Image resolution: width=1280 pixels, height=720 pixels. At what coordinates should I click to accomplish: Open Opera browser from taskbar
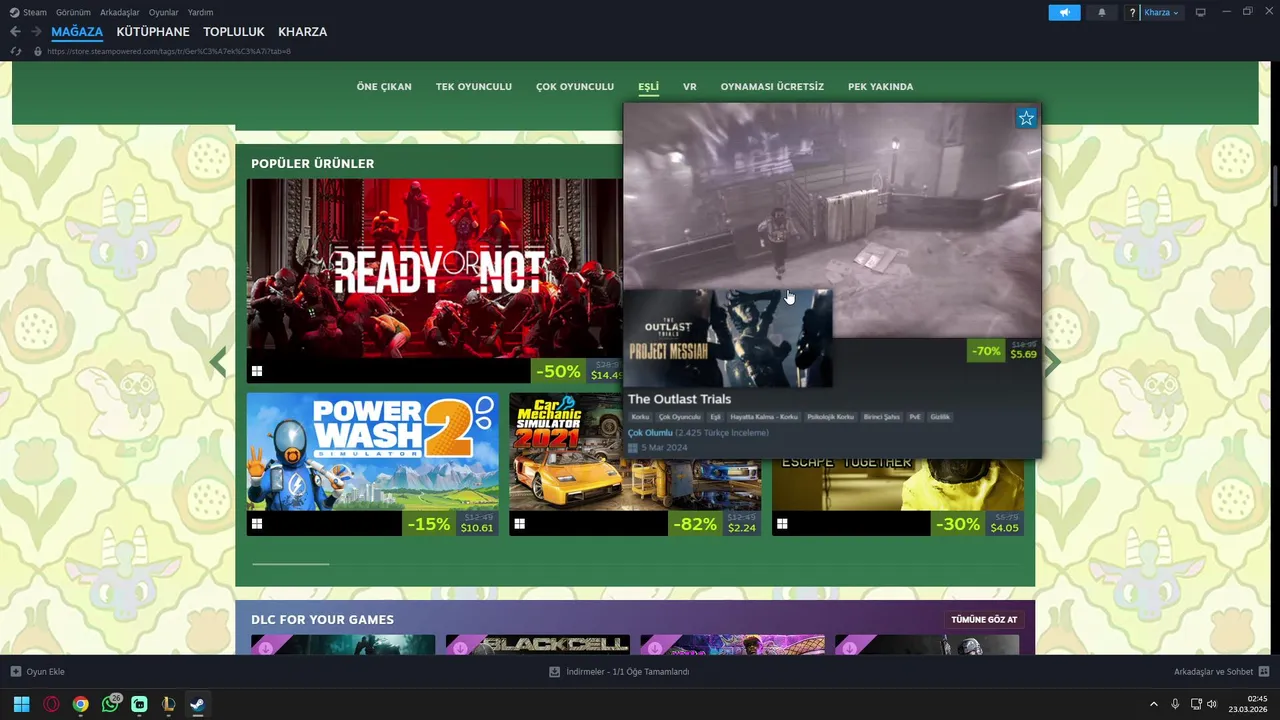coord(51,704)
